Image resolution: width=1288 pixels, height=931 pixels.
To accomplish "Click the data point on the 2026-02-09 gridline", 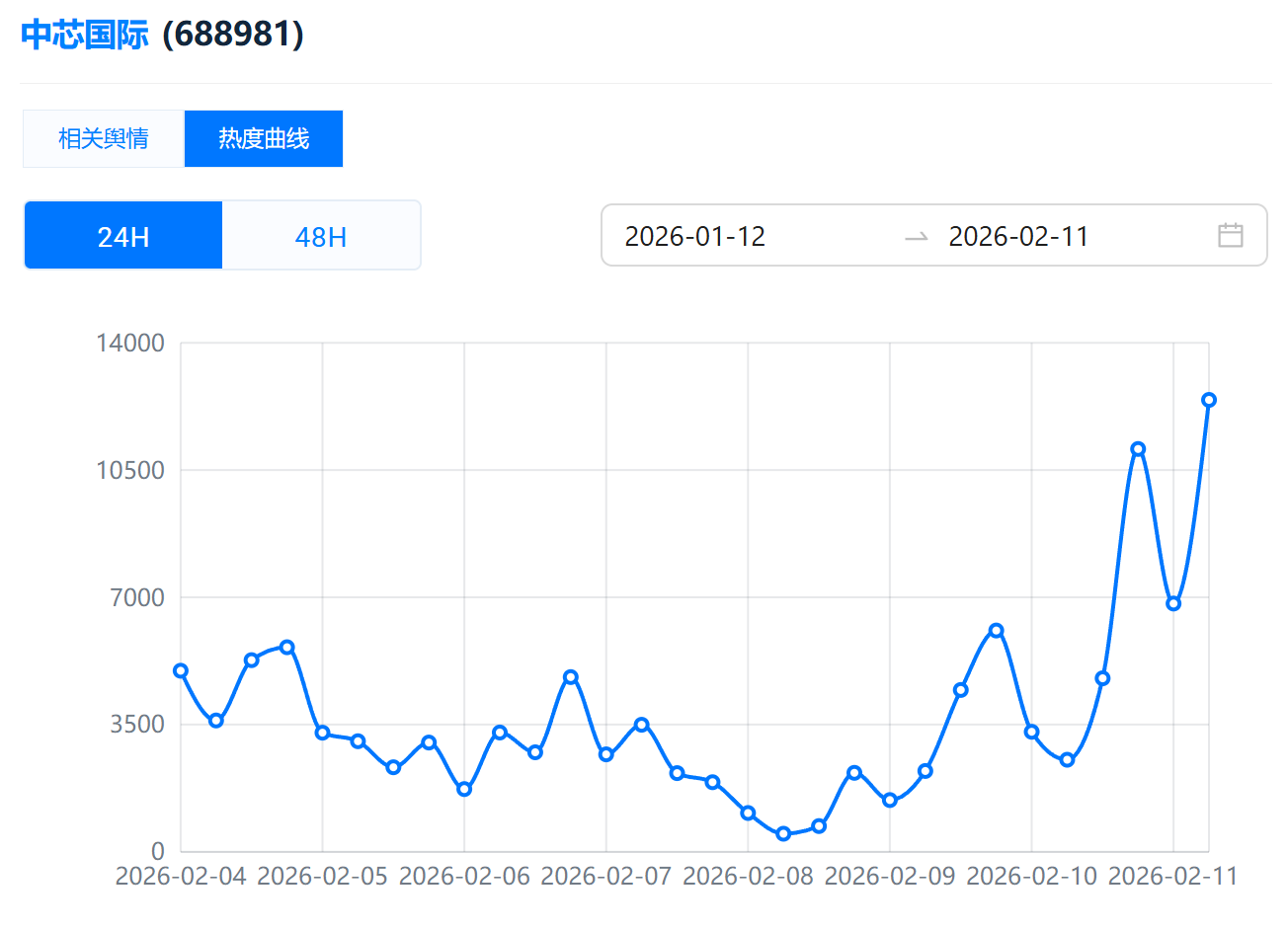I will point(890,801).
